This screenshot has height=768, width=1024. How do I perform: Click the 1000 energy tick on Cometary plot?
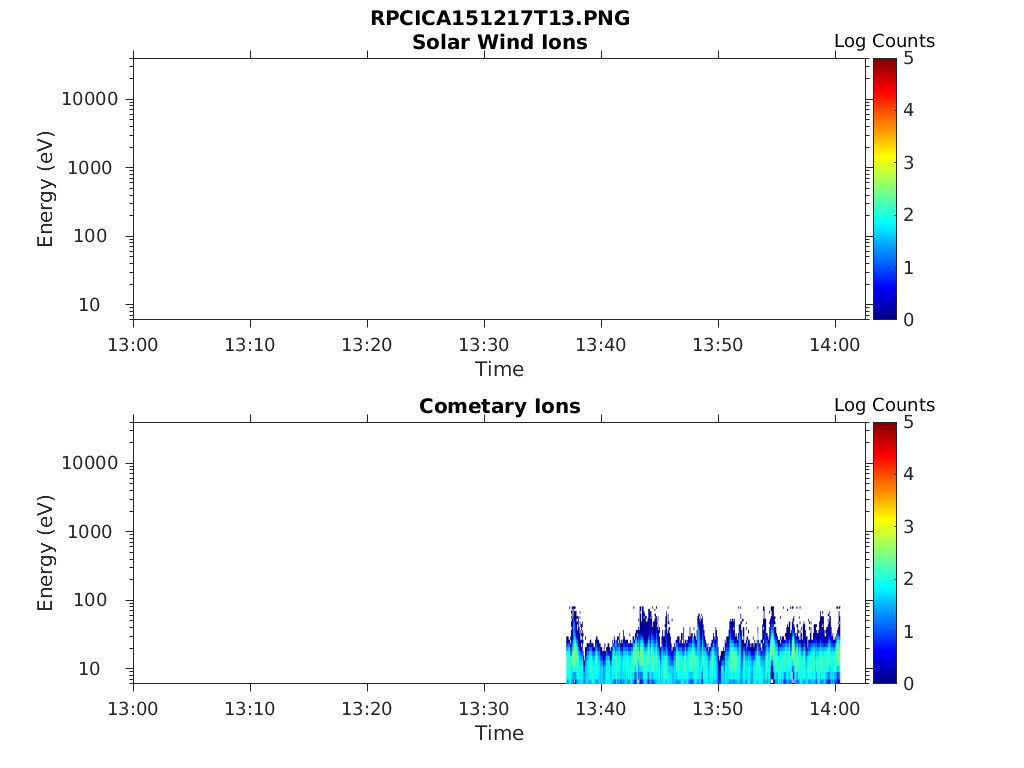[90, 532]
